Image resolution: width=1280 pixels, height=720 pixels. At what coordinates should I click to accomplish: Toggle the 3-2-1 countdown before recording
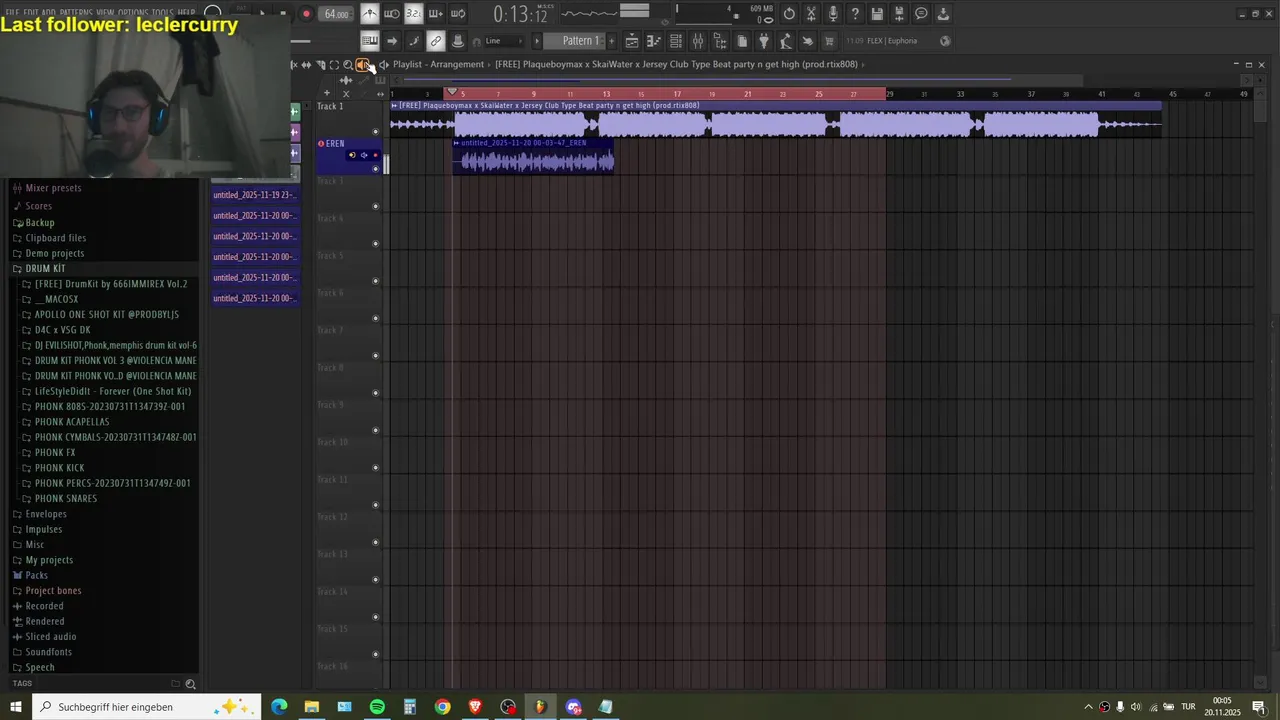point(413,14)
